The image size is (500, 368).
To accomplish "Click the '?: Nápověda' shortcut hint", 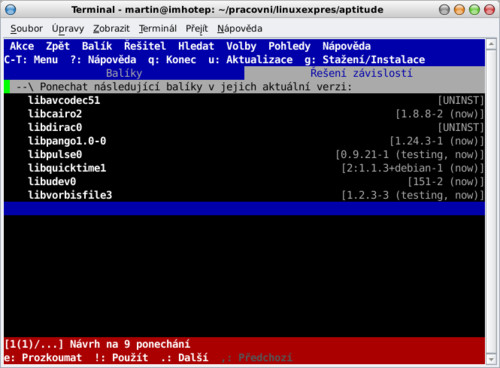I will [x=103, y=60].
